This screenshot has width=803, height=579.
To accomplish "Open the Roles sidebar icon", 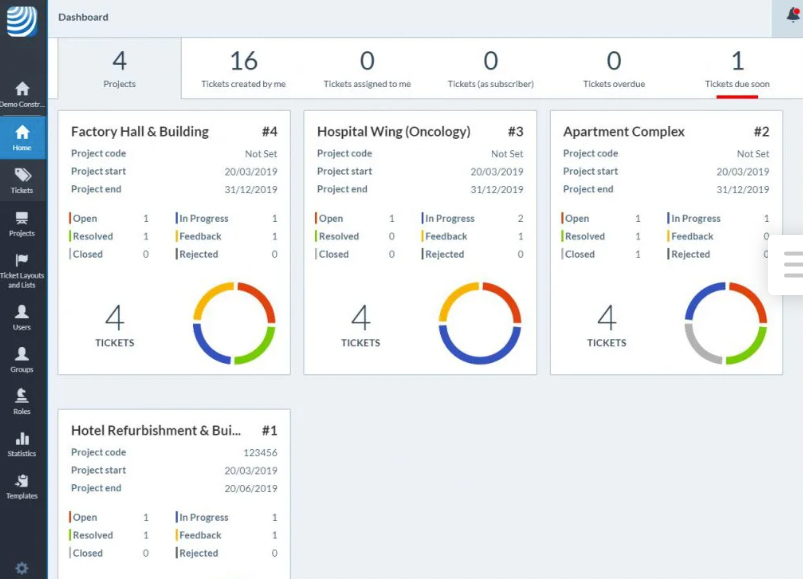I will tap(22, 401).
